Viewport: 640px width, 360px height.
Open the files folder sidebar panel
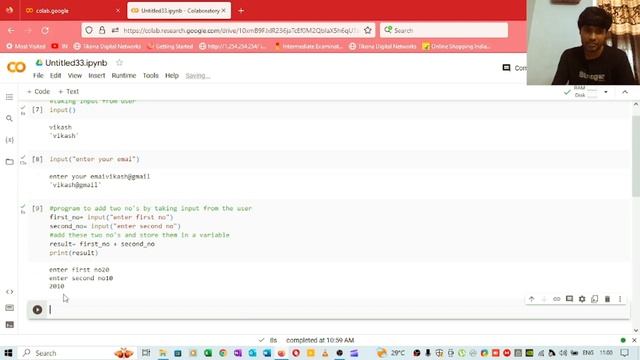tap(9, 162)
